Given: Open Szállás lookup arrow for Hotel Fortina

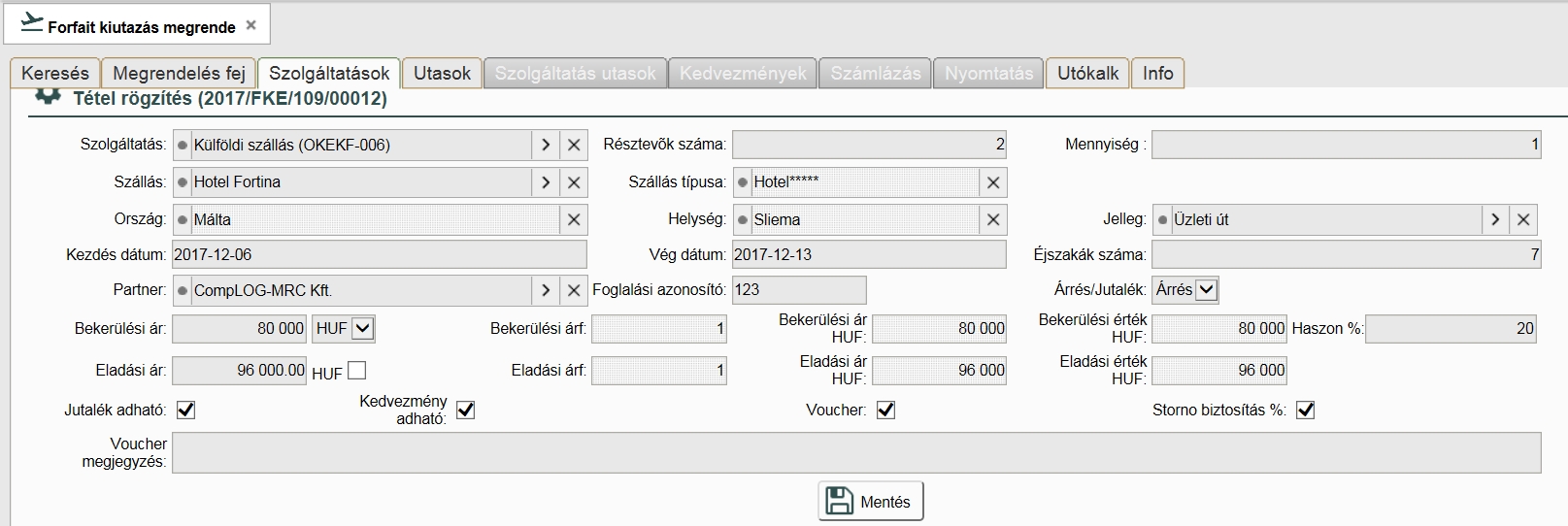Looking at the screenshot, I should 546,182.
